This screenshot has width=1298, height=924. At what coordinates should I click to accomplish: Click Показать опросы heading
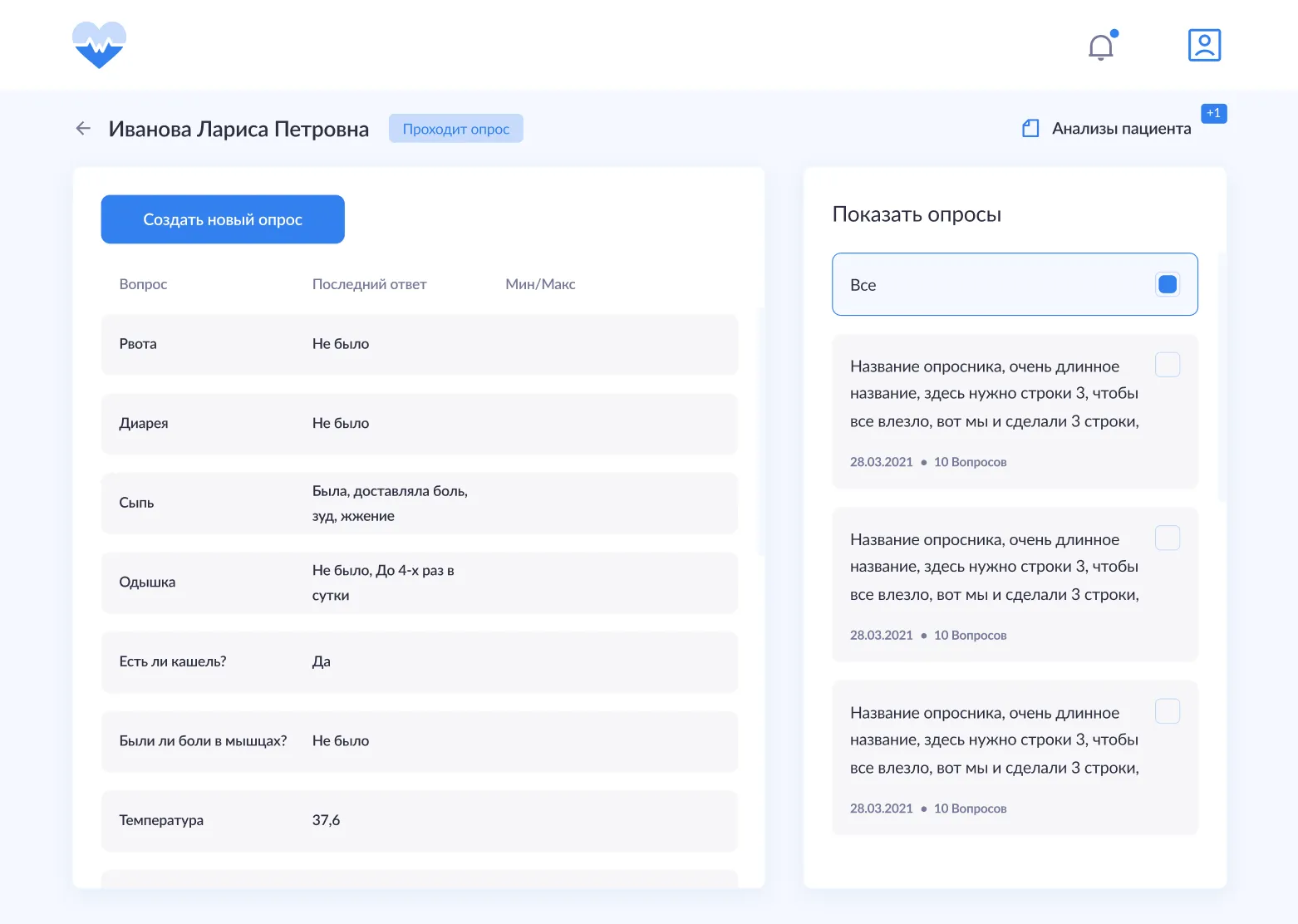[x=917, y=214]
